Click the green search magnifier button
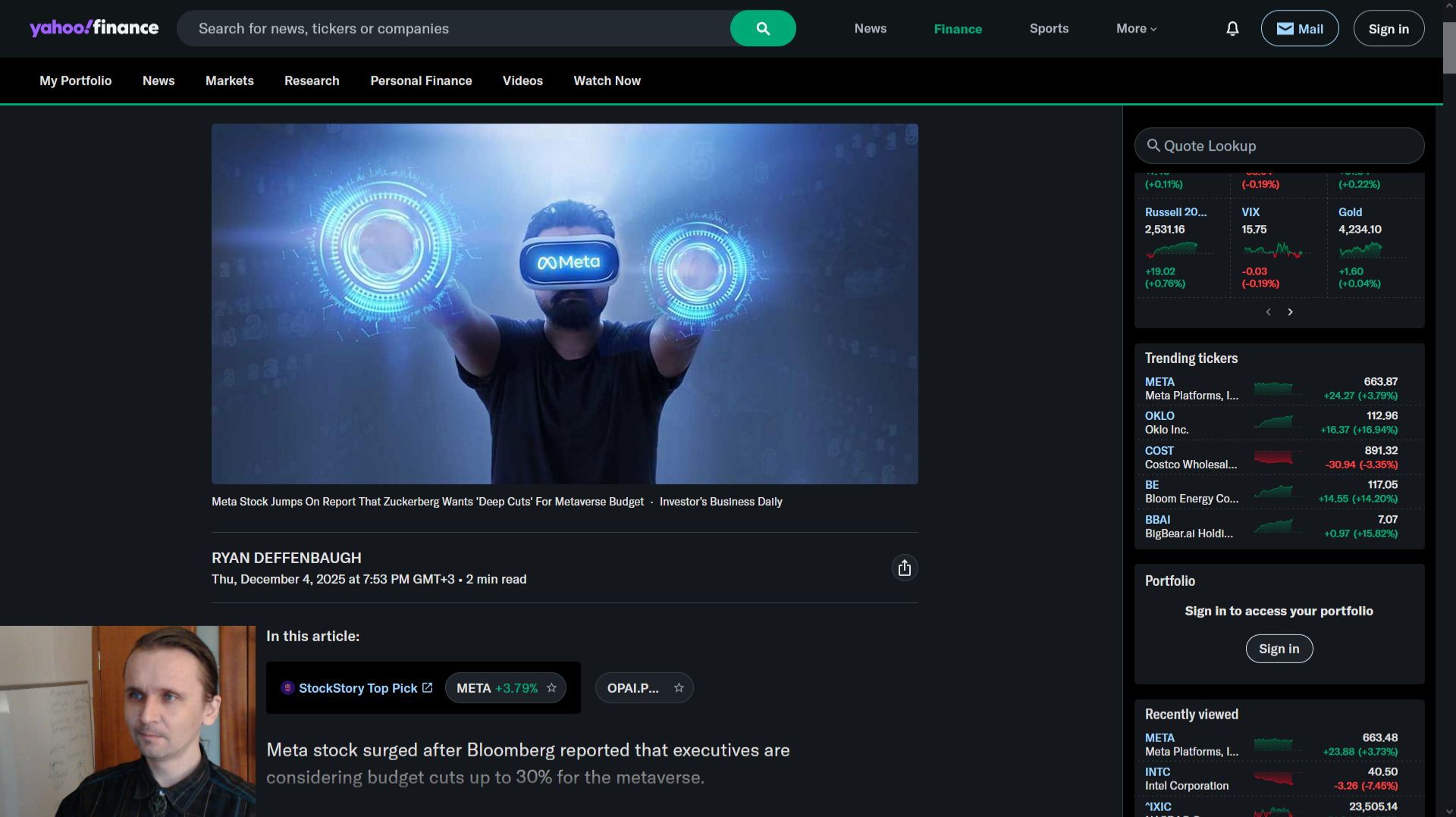This screenshot has width=1456, height=817. click(763, 28)
